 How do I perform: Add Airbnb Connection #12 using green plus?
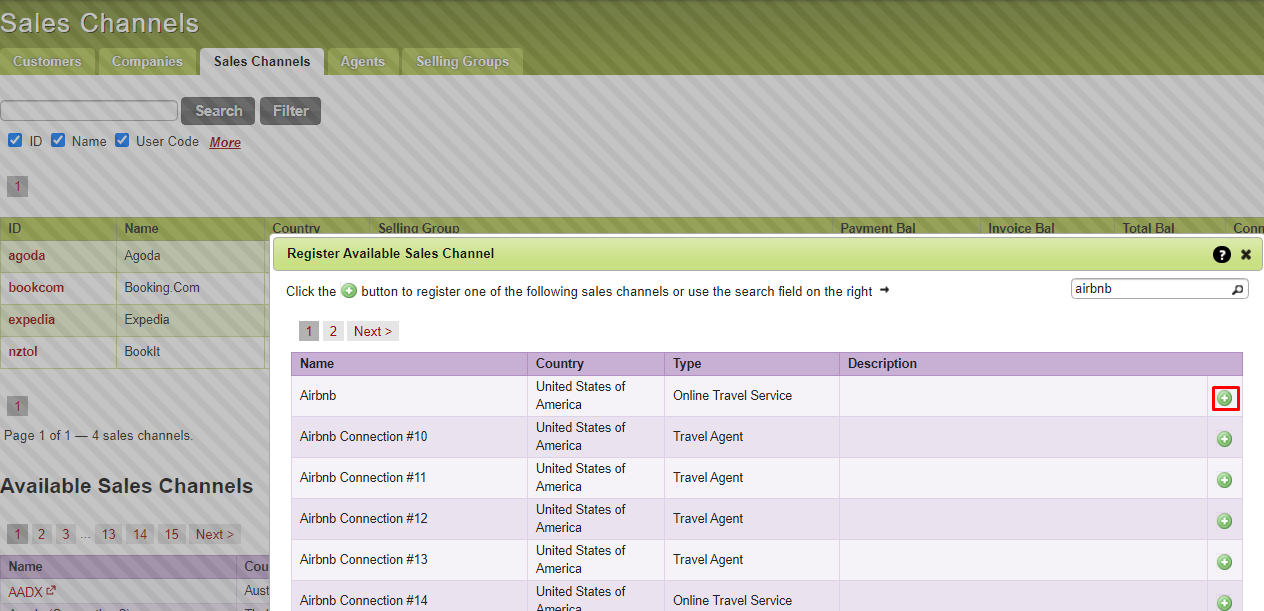click(x=1225, y=521)
